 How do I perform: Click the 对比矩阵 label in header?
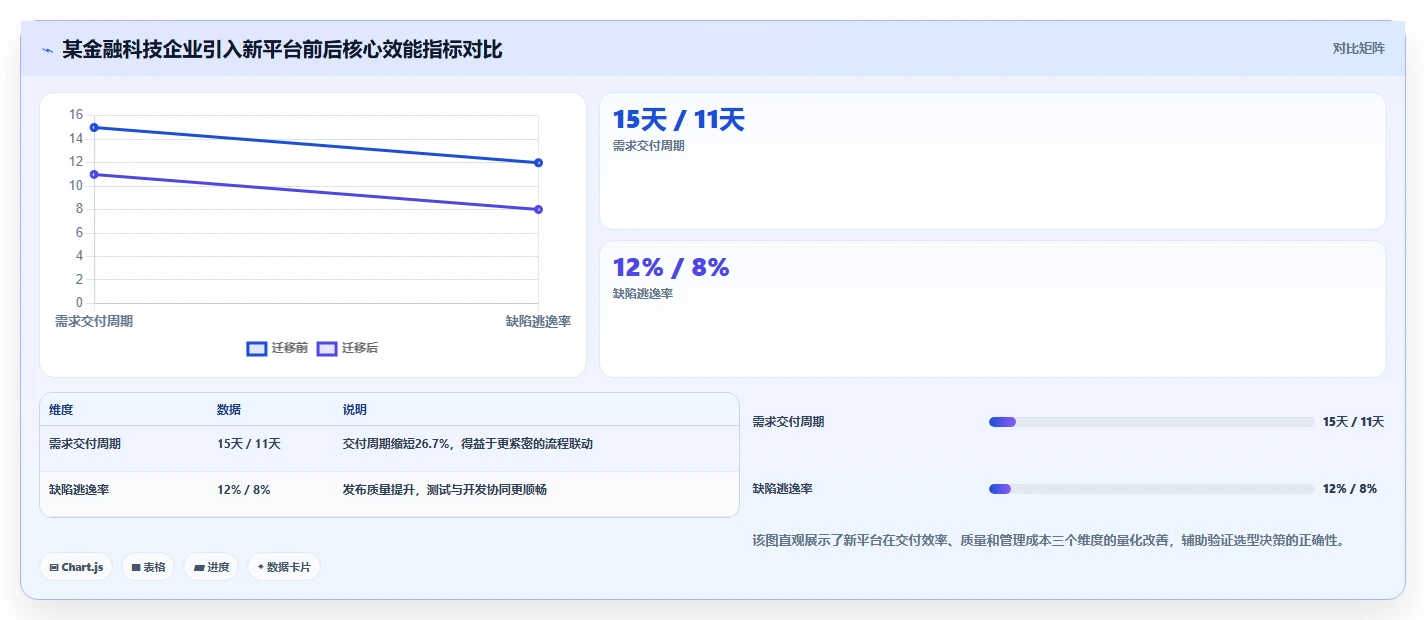coord(1358,48)
